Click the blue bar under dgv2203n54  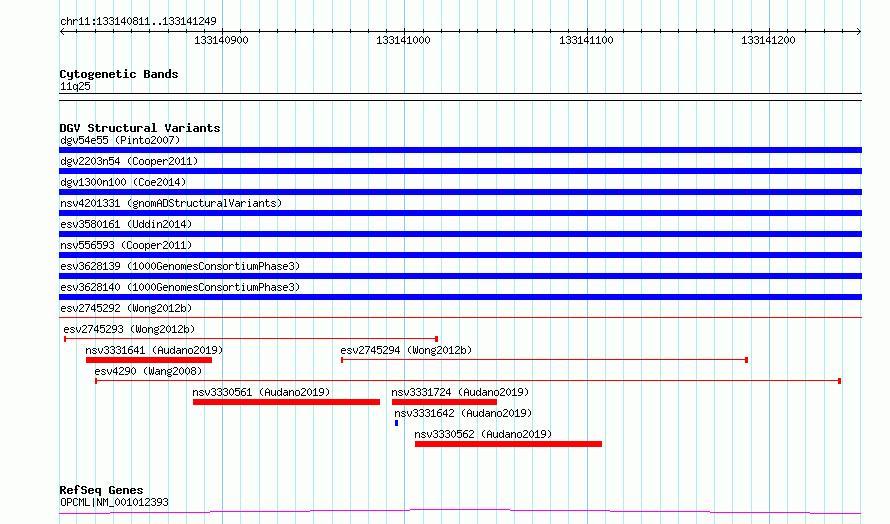coord(460,171)
